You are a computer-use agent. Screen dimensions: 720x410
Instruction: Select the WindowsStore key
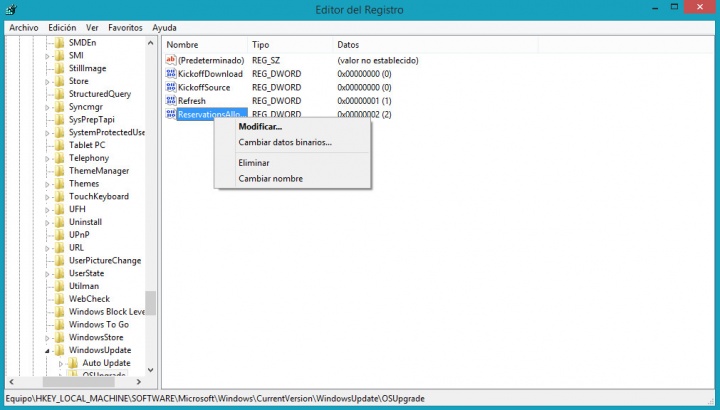(x=96, y=337)
